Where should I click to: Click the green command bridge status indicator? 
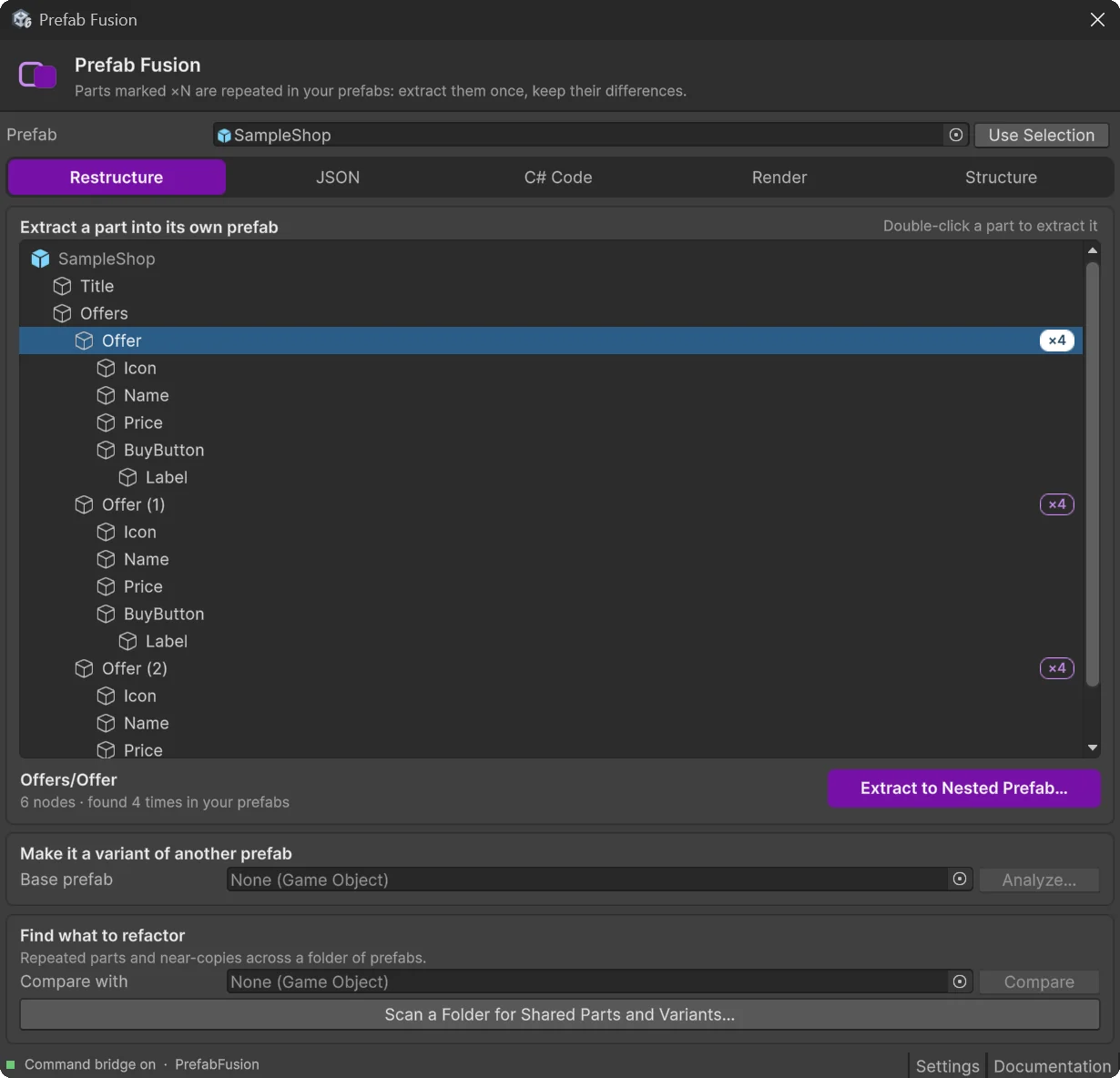[x=11, y=1064]
